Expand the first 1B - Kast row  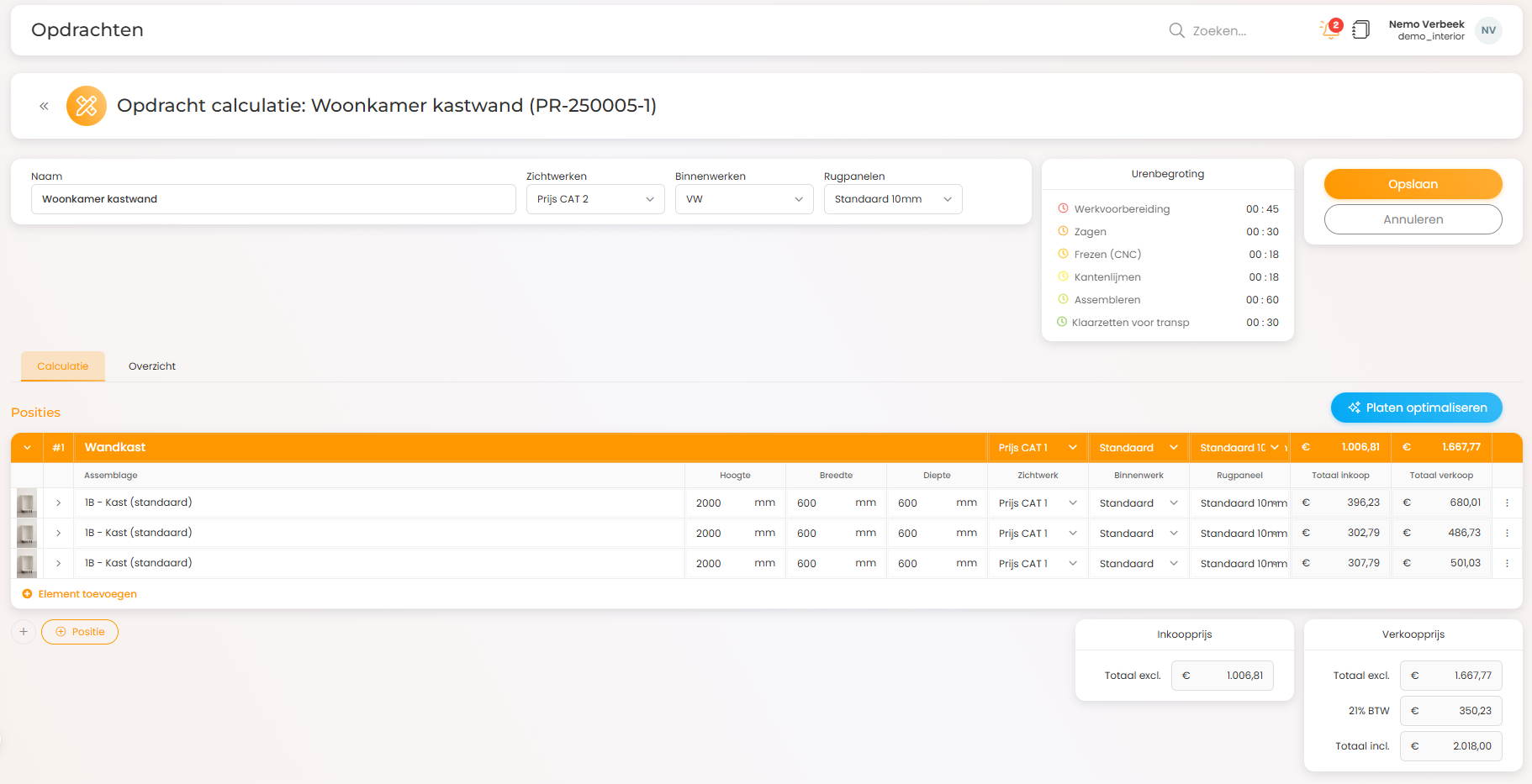coord(58,502)
